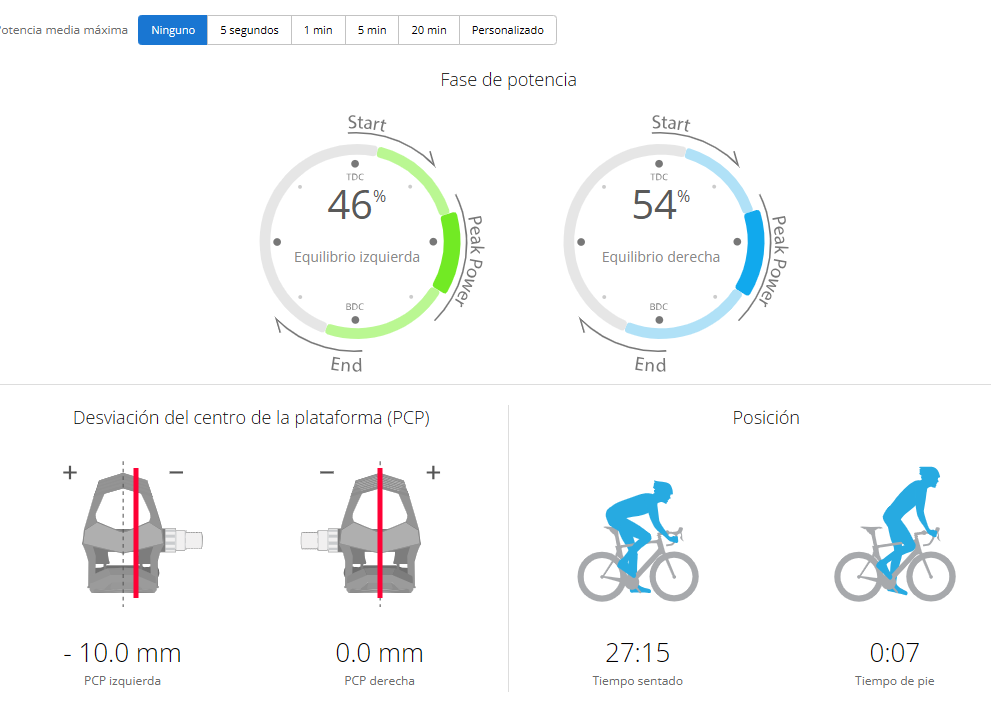Click the Fase de potencia heading
Screen dimensions: 991x712
[x=508, y=80]
